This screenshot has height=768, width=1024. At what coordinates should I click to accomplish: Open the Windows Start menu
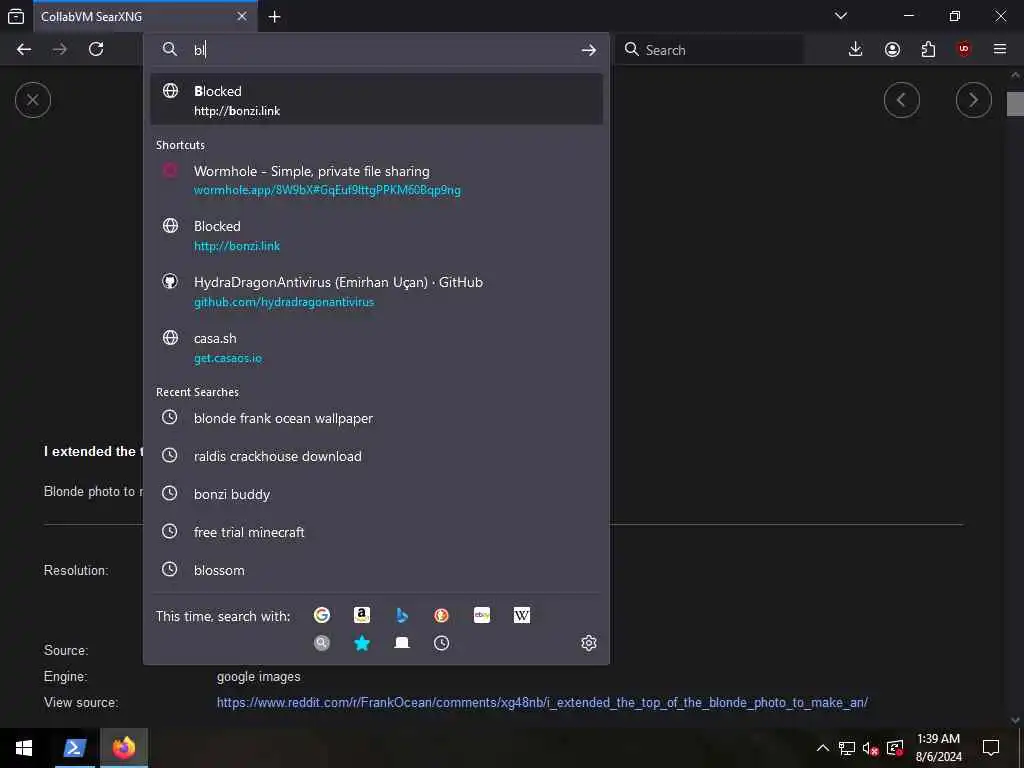coord(24,748)
